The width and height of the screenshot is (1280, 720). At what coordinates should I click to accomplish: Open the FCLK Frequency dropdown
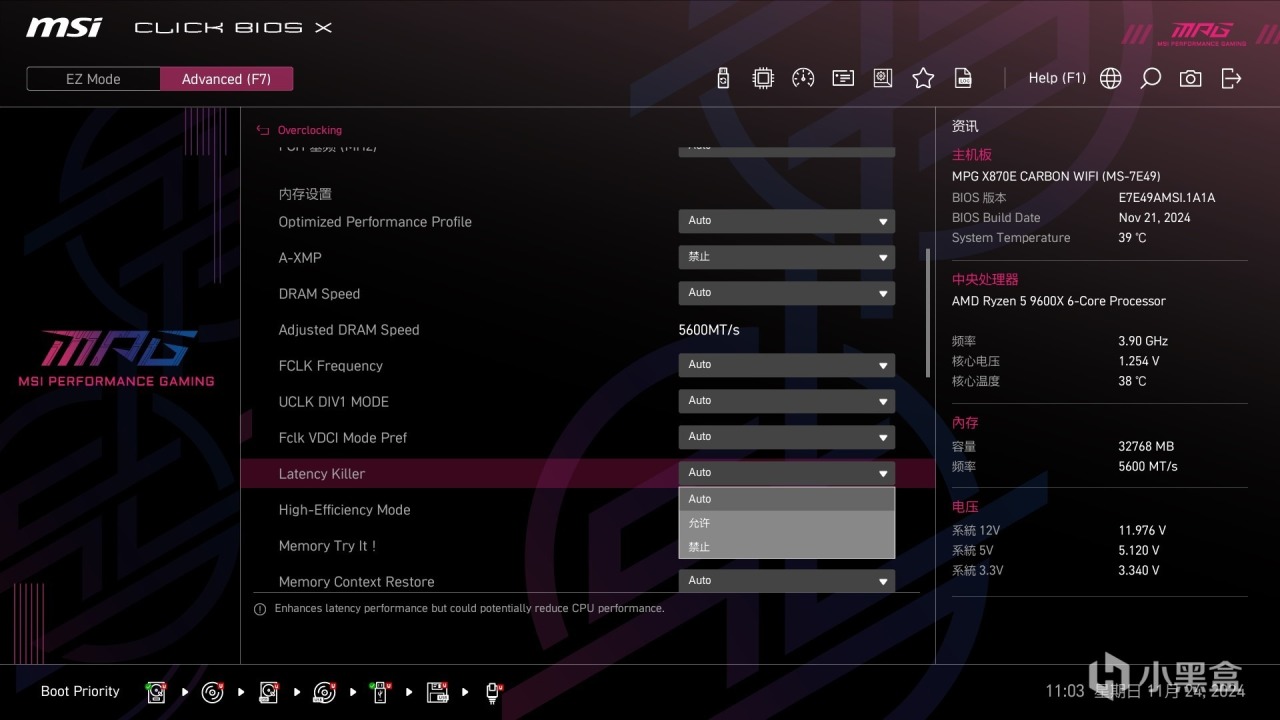pos(787,365)
